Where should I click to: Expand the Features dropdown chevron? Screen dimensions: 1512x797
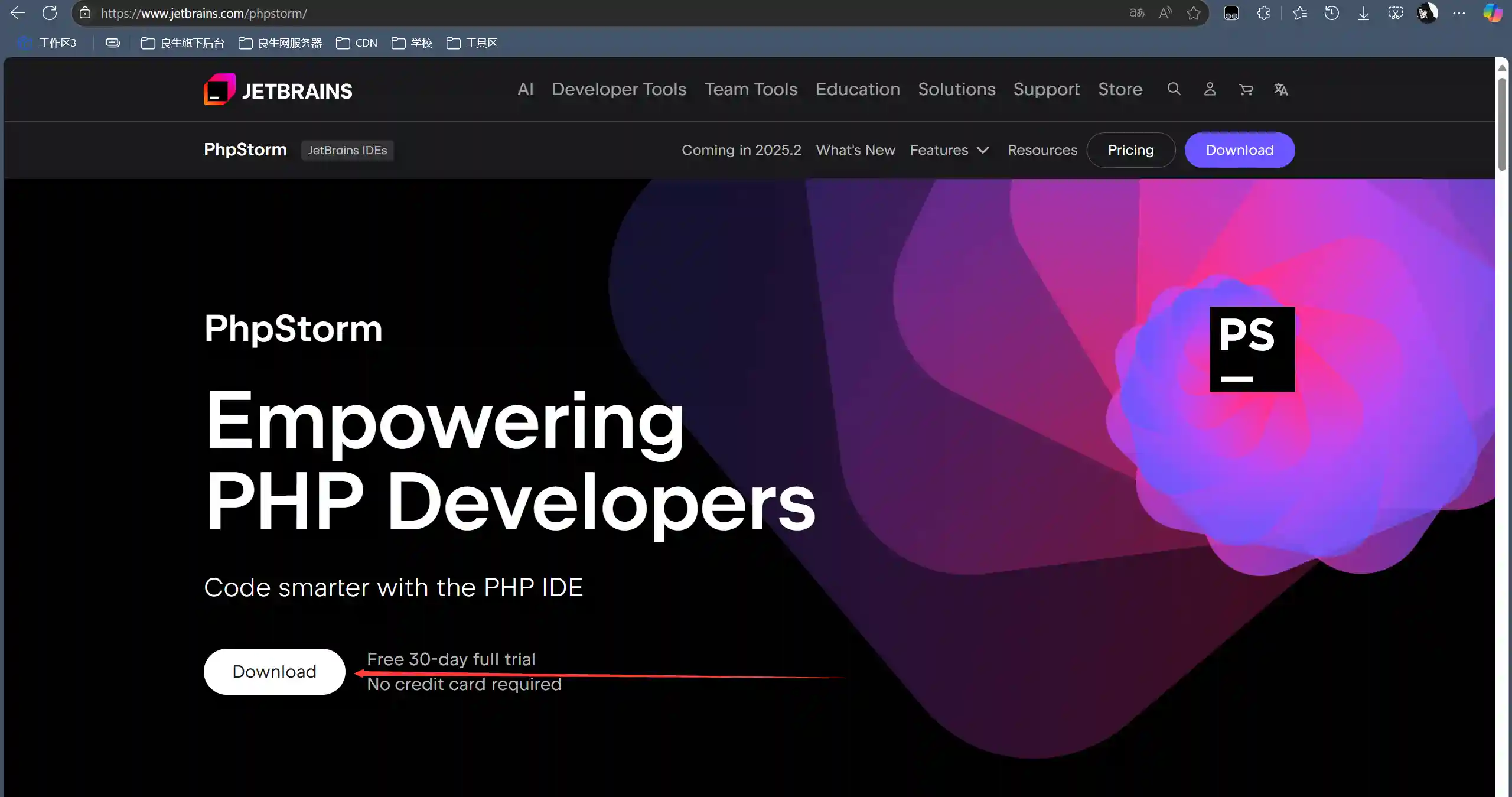coord(983,150)
